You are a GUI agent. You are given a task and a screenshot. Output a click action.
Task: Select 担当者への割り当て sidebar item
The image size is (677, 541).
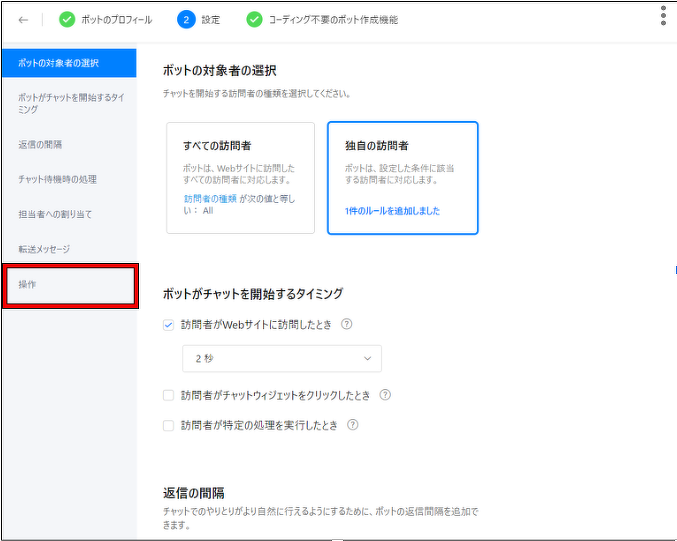pyautogui.click(x=55, y=214)
